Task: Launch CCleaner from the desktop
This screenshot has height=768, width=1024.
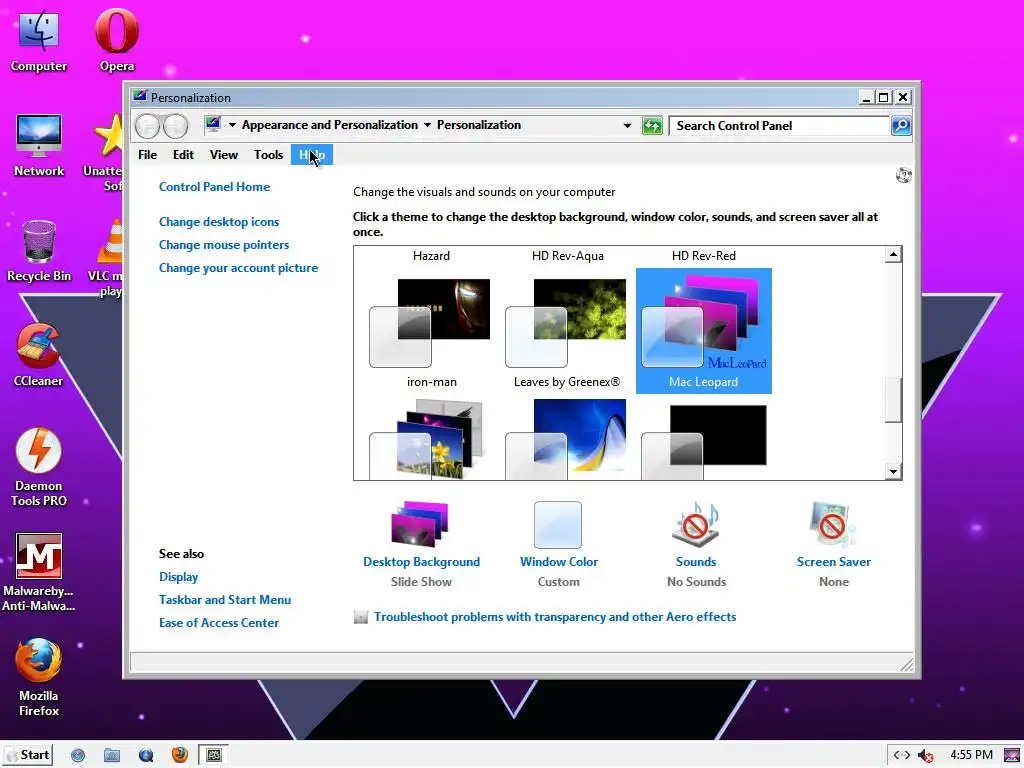Action: 39,356
